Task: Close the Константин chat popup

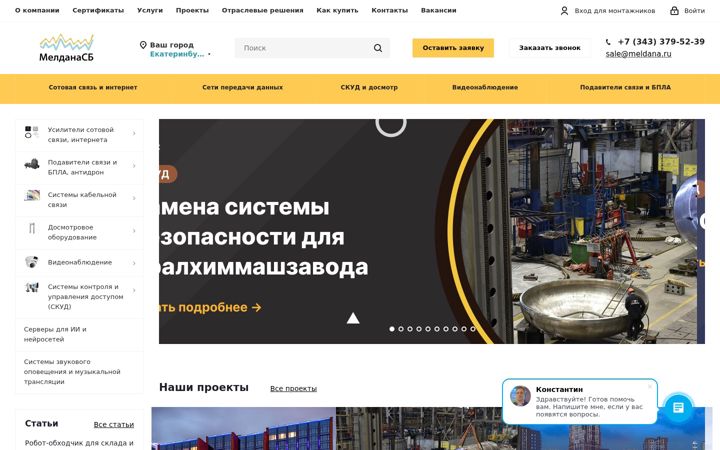Action: [x=650, y=387]
